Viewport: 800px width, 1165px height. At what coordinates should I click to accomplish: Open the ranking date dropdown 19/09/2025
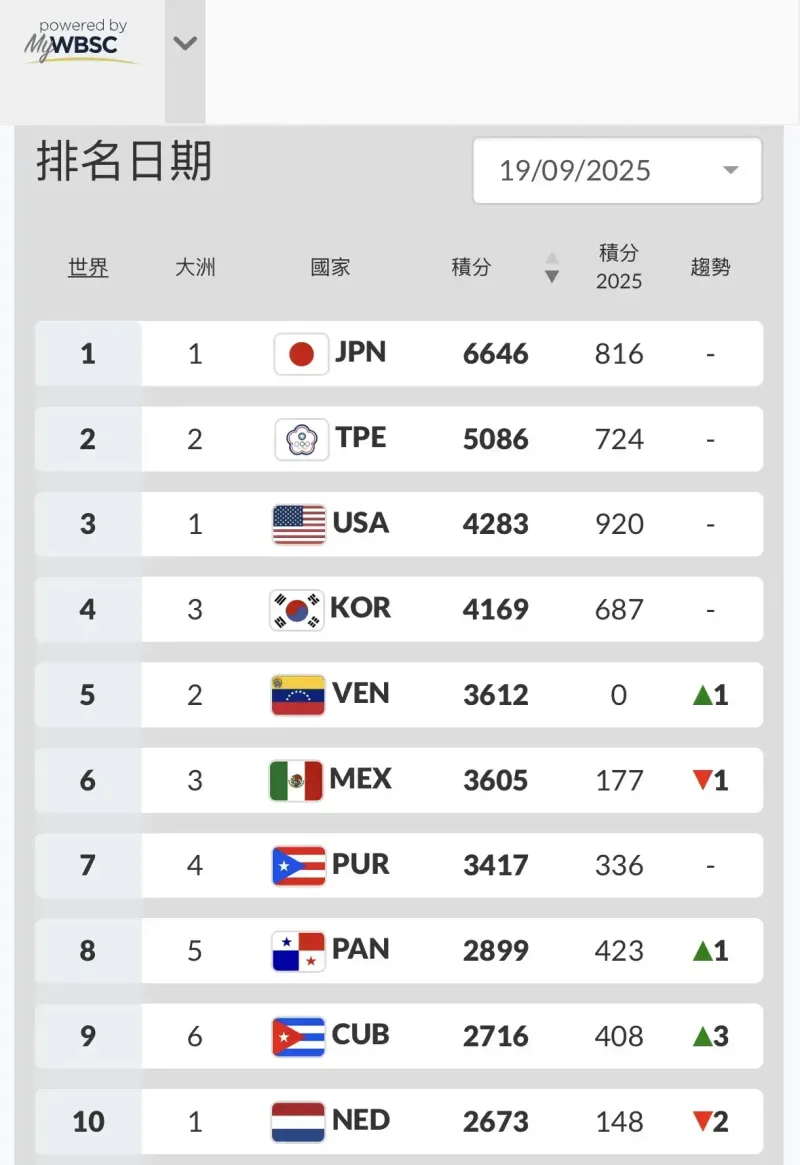pyautogui.click(x=617, y=170)
